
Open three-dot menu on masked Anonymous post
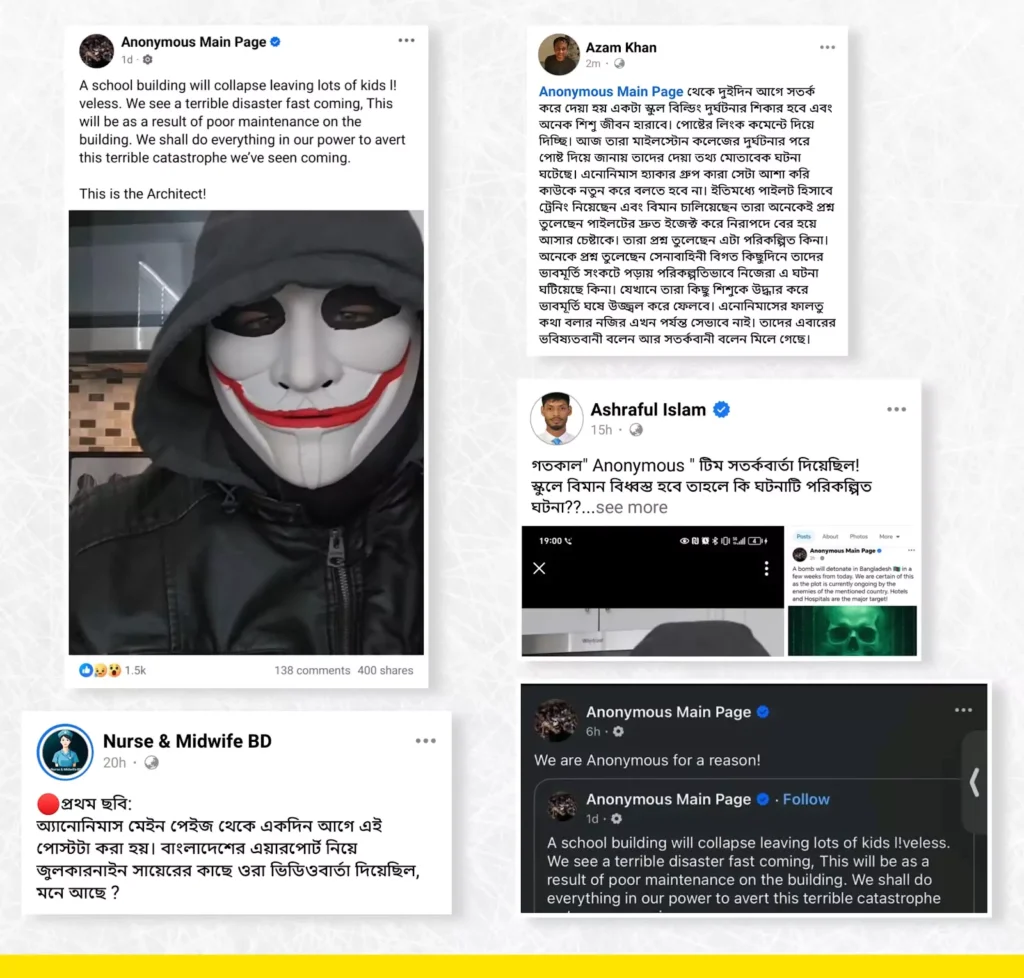pyautogui.click(x=406, y=40)
